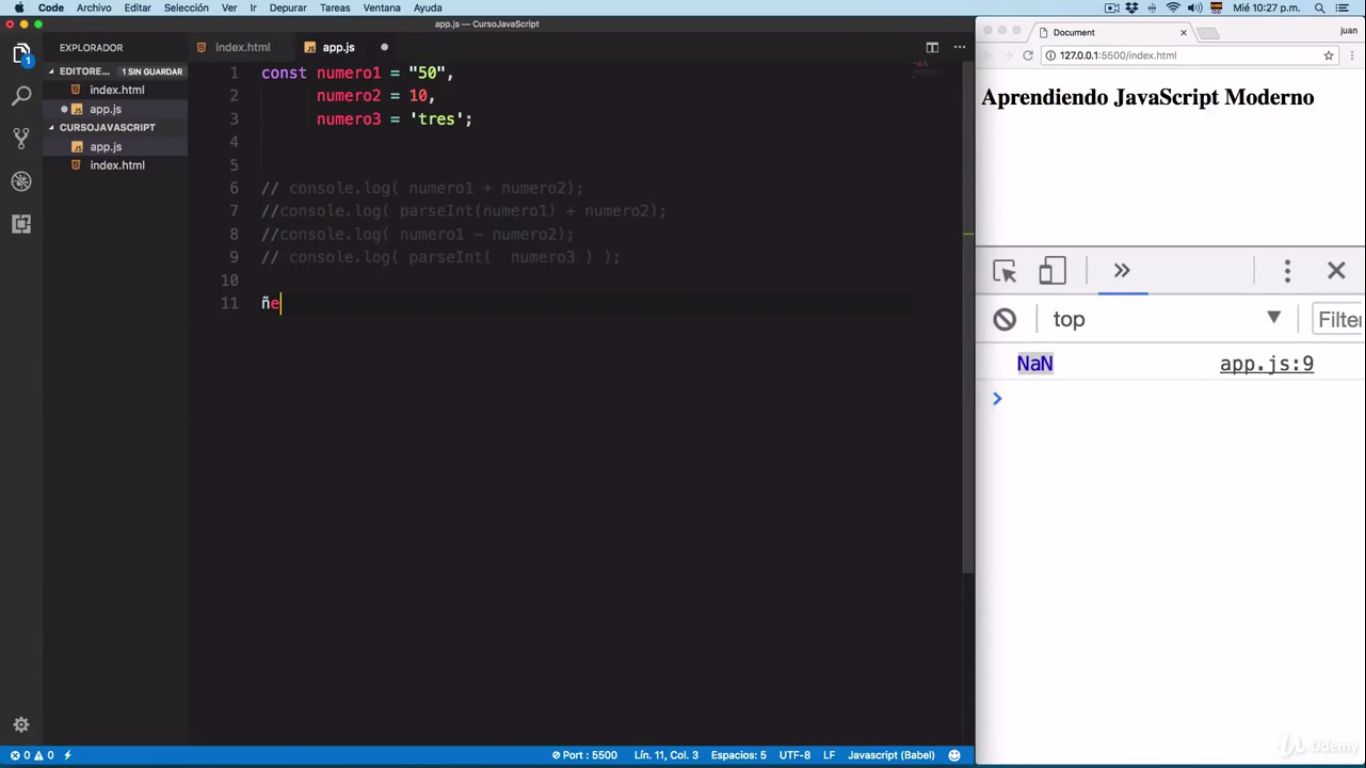Image resolution: width=1366 pixels, height=768 pixels.
Task: Click the console Filter input field
Action: click(1343, 319)
